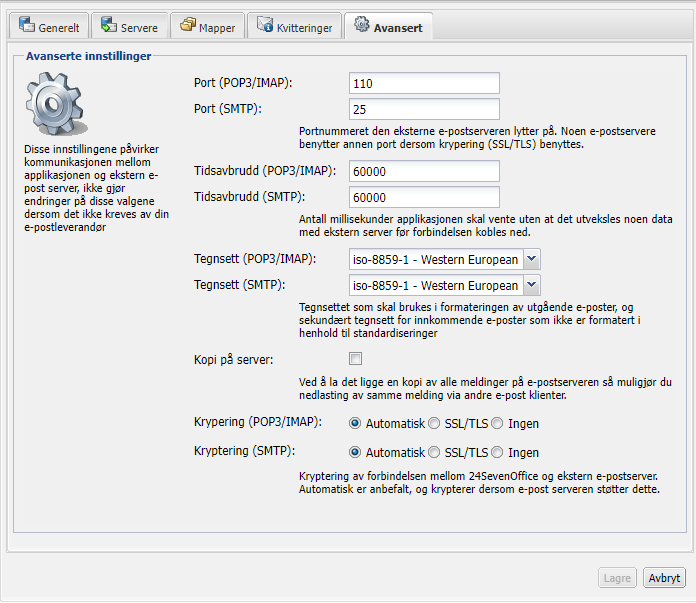Click the Kopi på server label
696x603 pixels.
[233, 359]
